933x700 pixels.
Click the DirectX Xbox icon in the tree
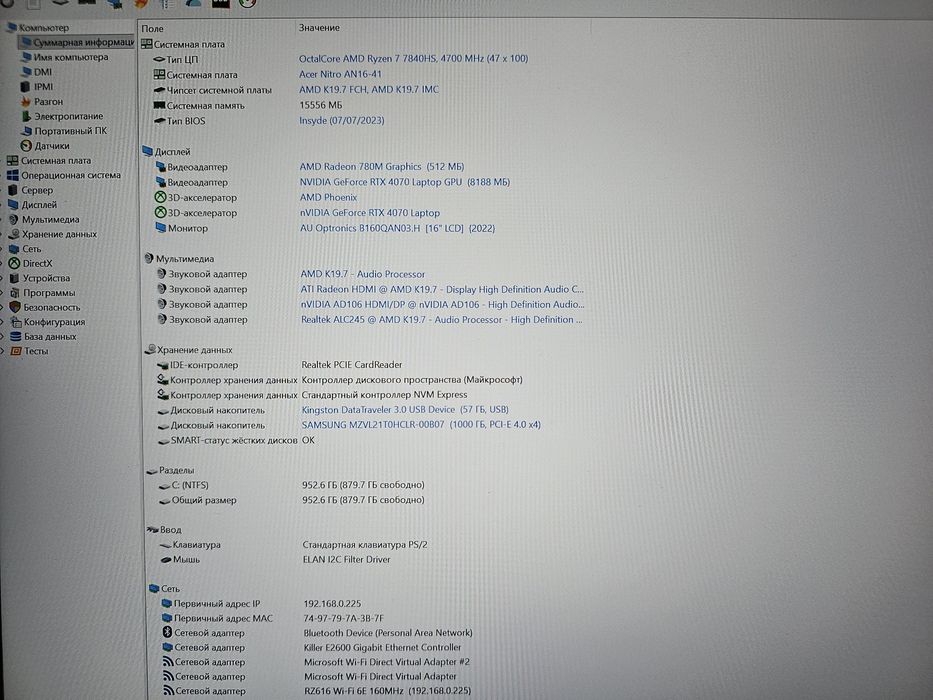coord(14,263)
